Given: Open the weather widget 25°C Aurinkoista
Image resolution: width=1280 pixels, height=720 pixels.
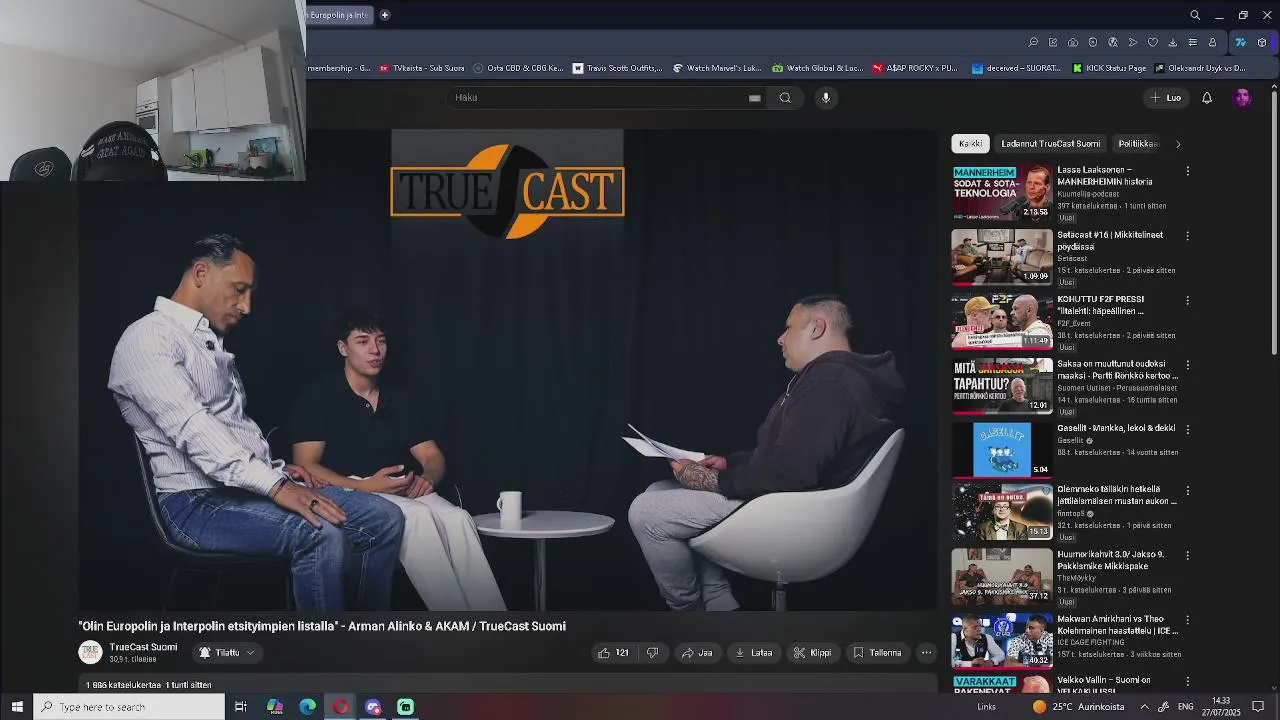Looking at the screenshot, I should (x=1078, y=707).
